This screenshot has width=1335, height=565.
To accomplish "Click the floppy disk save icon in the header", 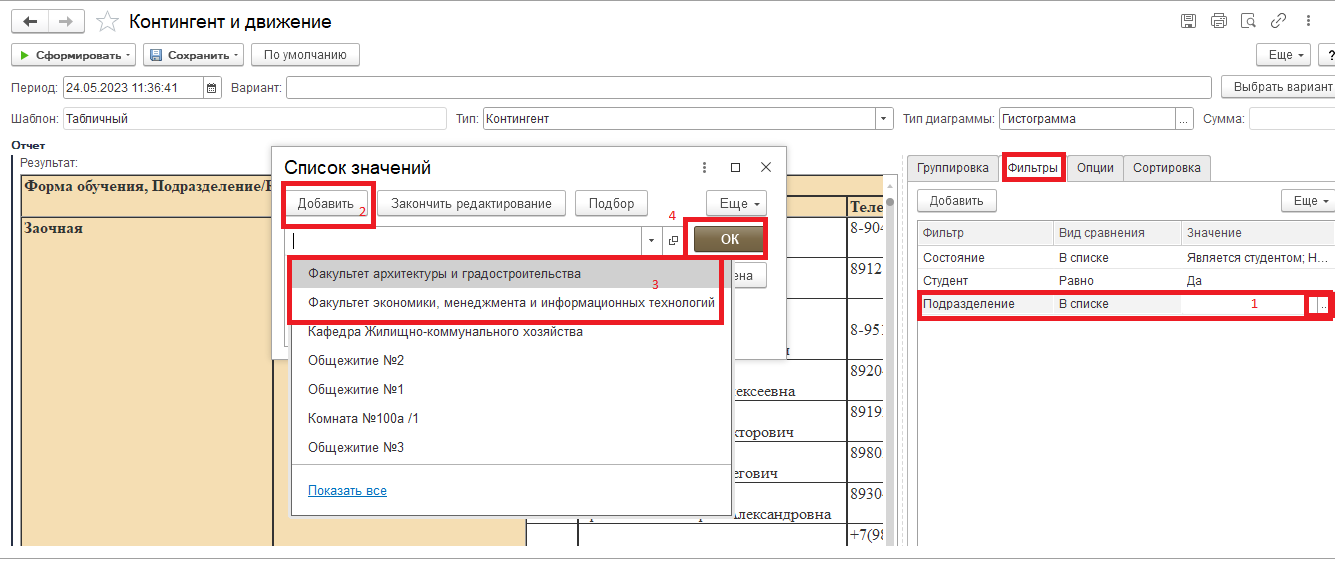I will 1188,21.
